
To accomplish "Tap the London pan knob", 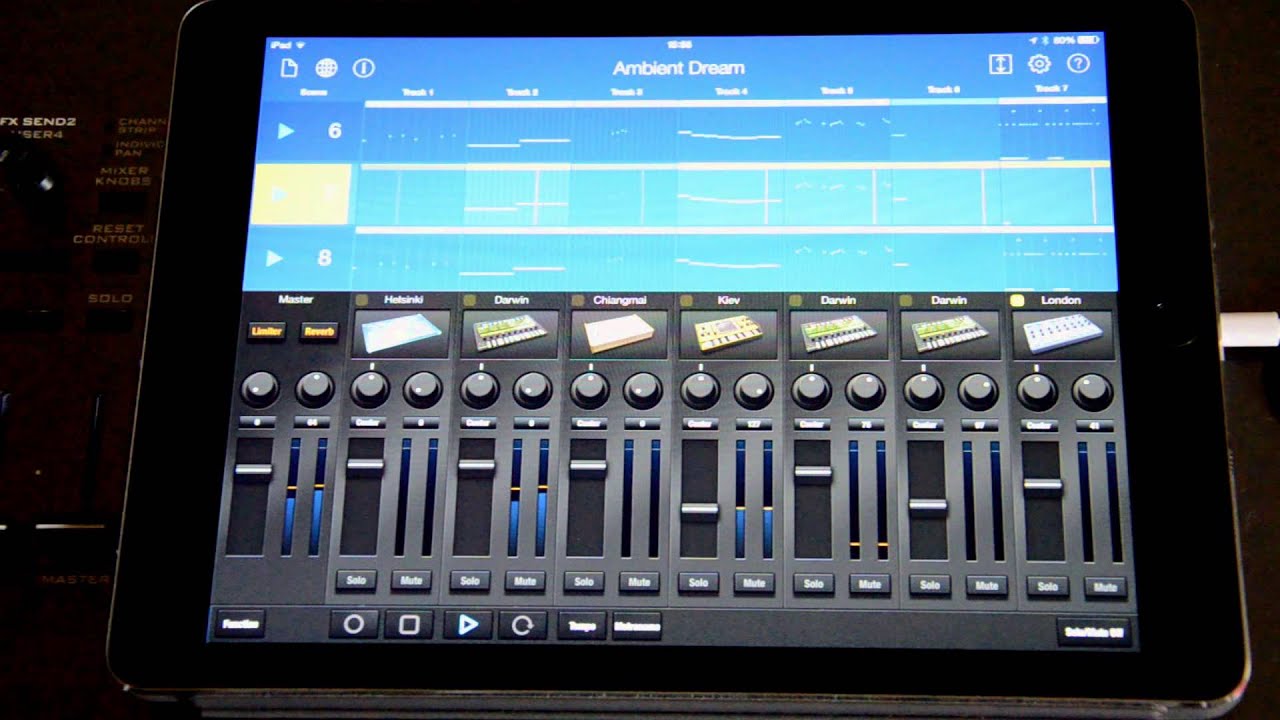I will 1036,391.
